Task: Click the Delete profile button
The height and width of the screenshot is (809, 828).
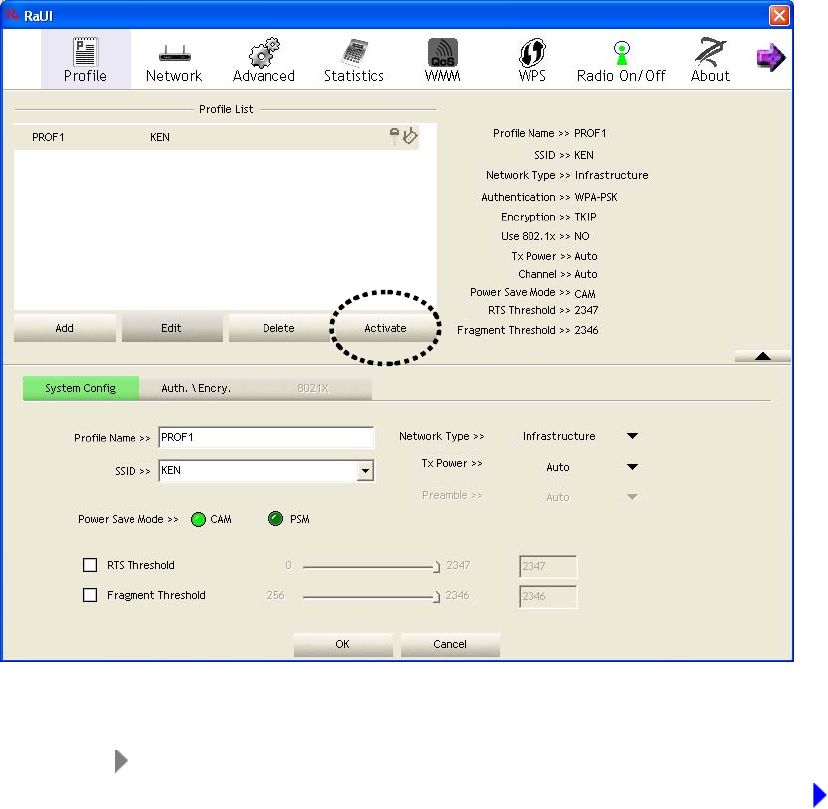Action: tap(279, 328)
